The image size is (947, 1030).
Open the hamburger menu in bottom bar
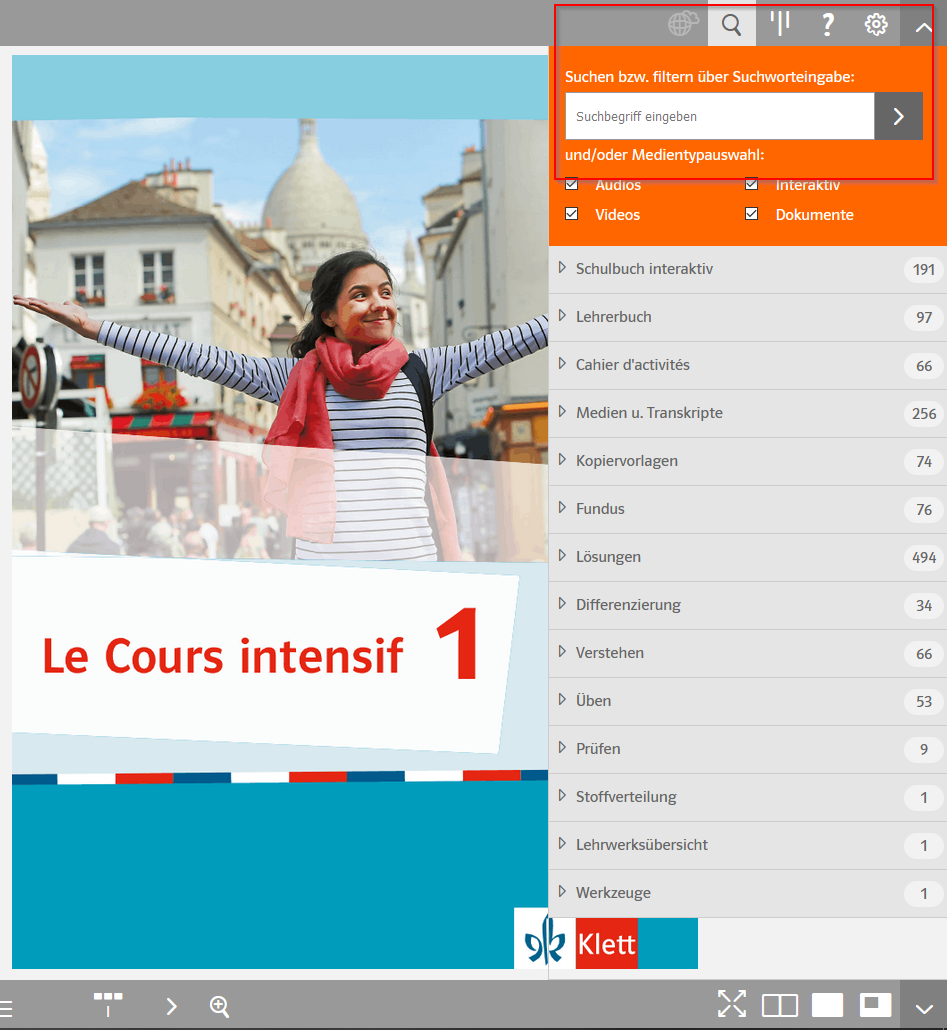tap(7, 1006)
